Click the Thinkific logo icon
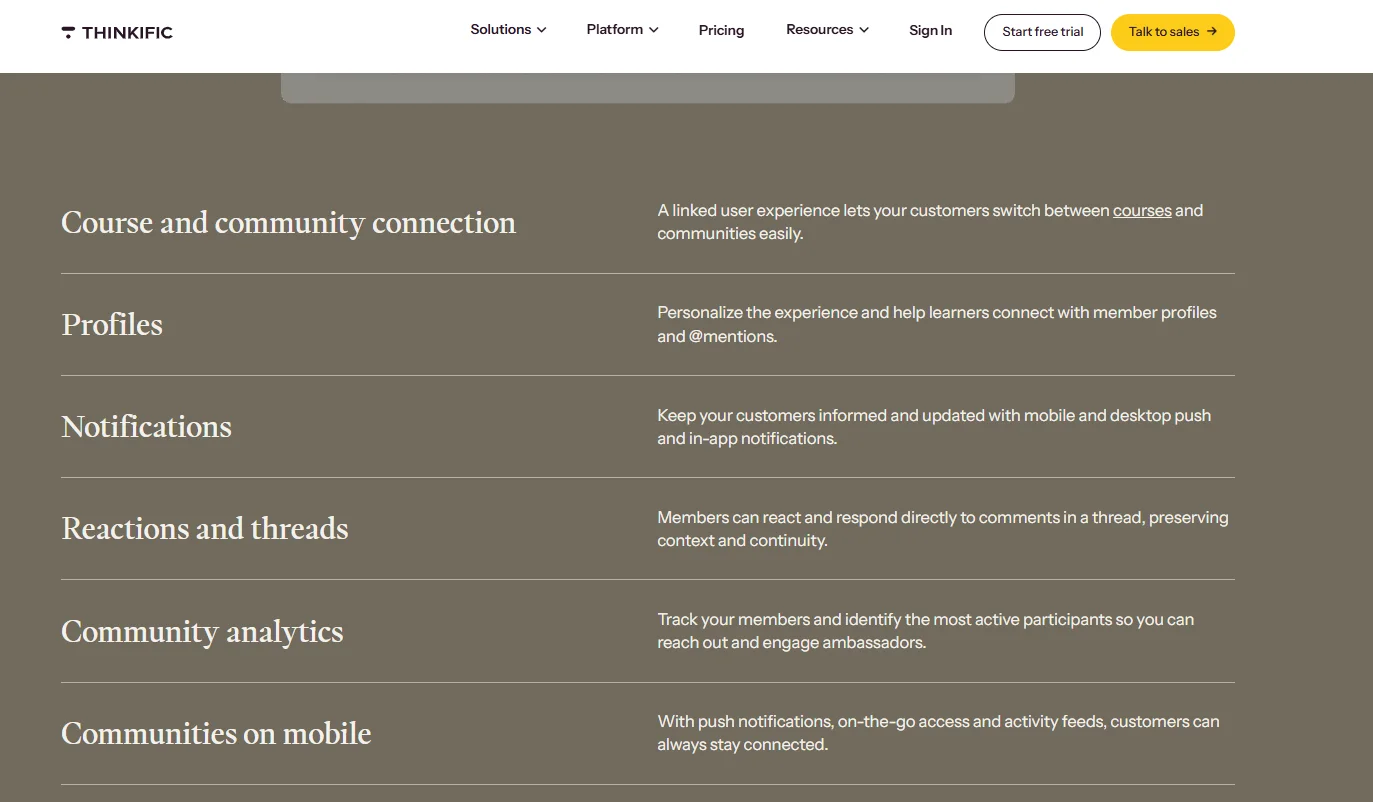1373x802 pixels. click(x=68, y=31)
